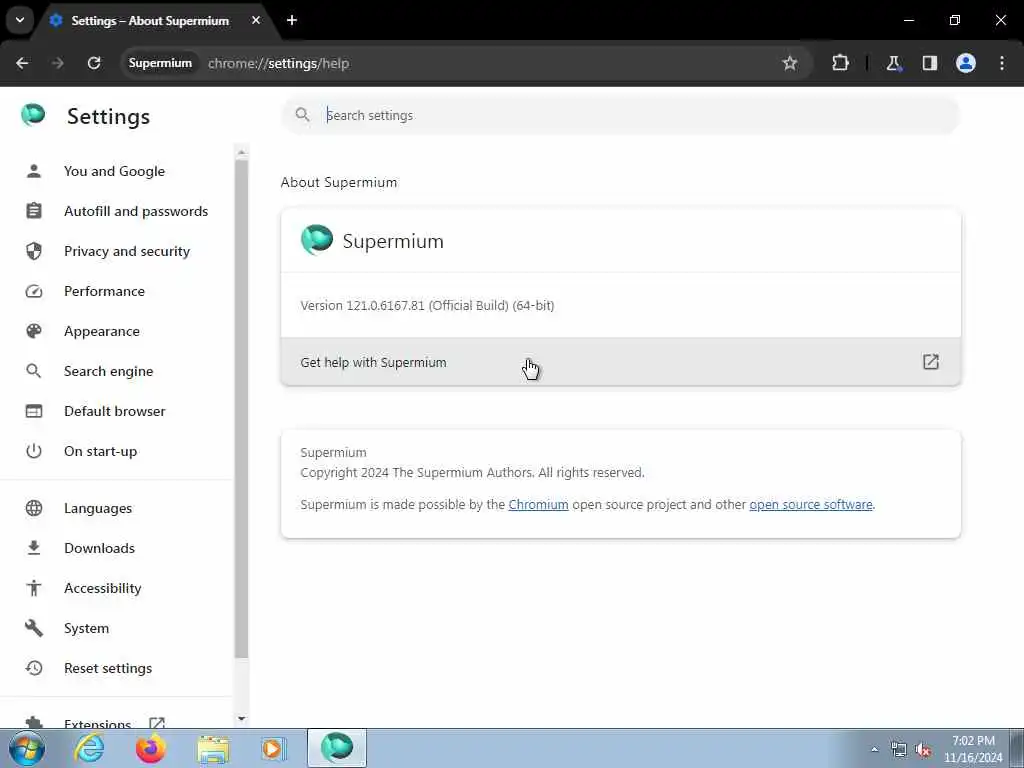
Task: Open a new tab with plus button
Action: pyautogui.click(x=292, y=20)
